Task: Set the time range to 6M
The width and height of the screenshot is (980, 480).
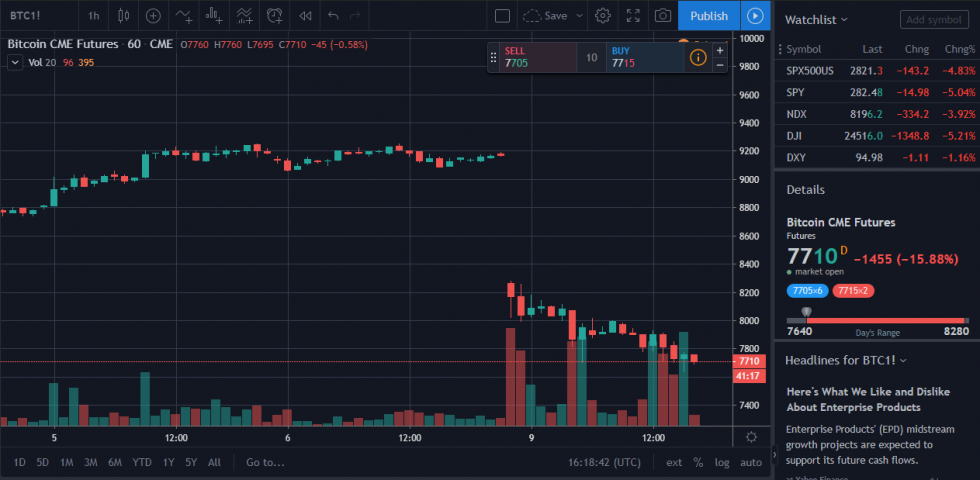Action: (114, 462)
